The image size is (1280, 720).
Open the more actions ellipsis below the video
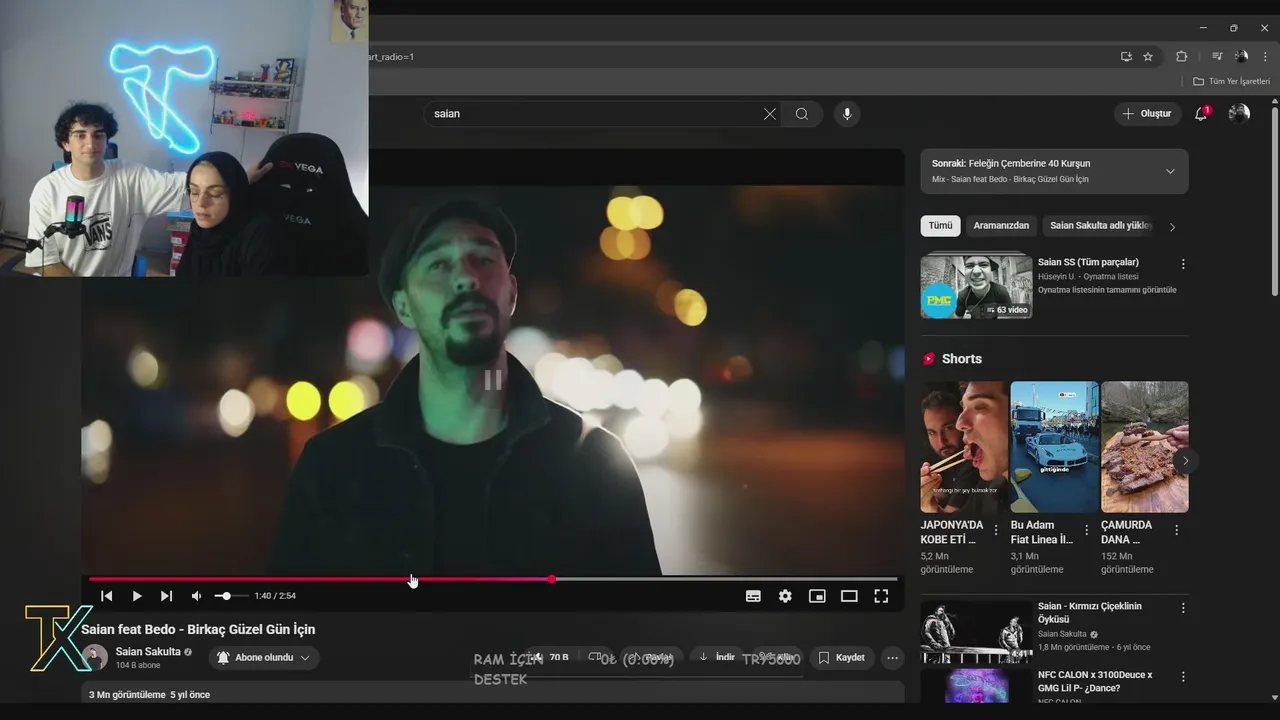[x=892, y=657]
